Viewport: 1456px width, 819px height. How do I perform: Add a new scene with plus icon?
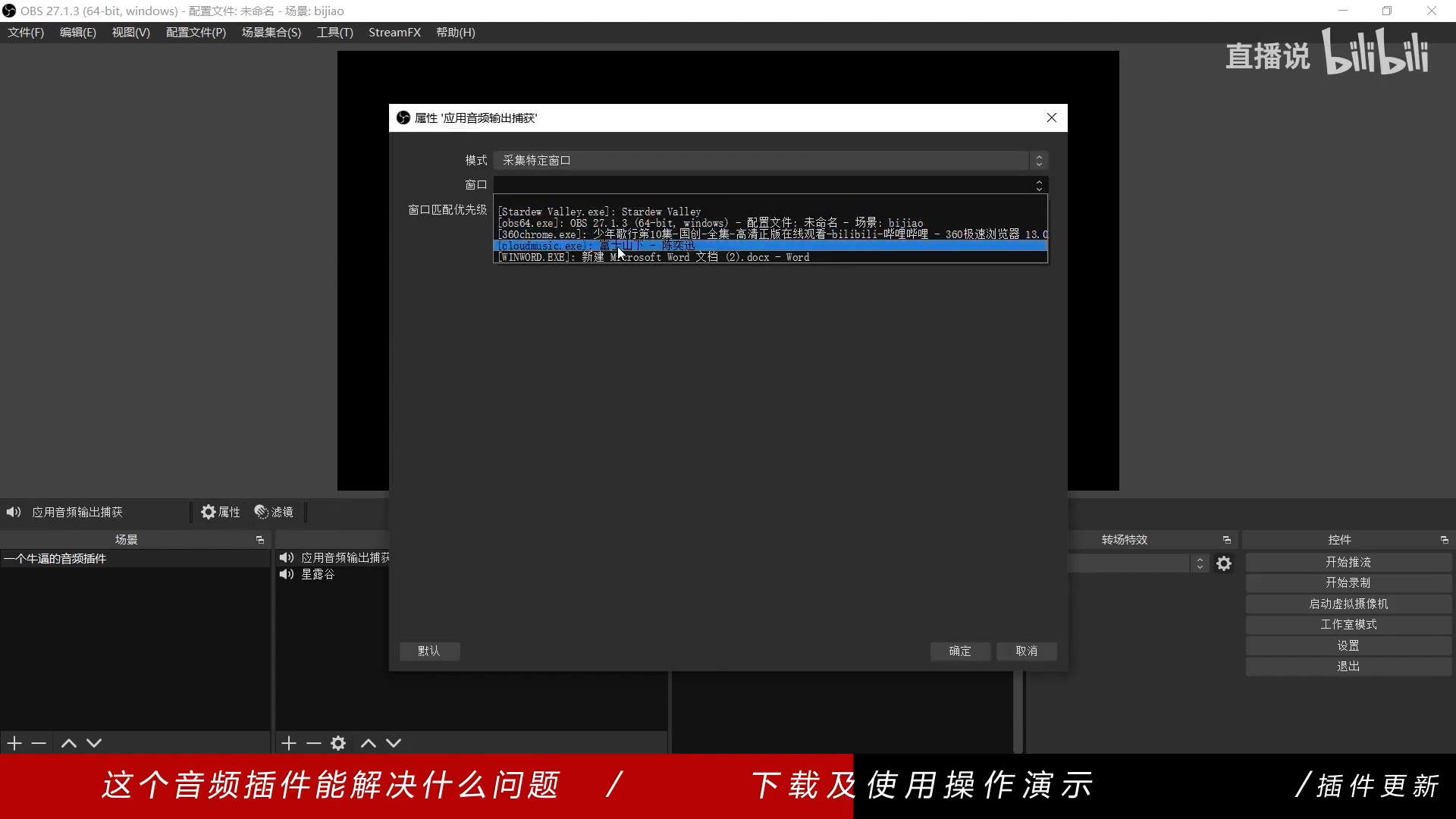pos(14,743)
